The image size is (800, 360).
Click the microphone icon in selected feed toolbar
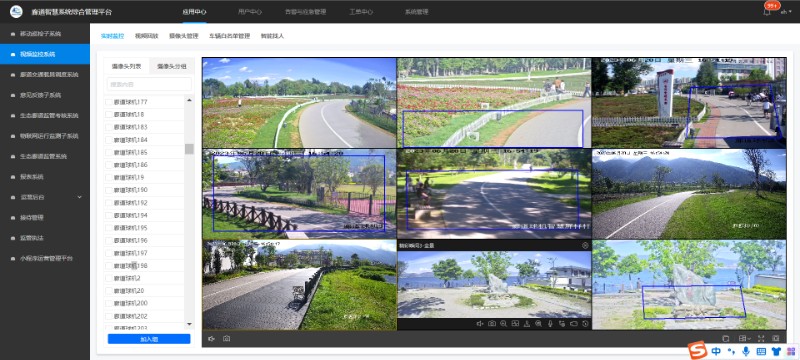point(550,324)
